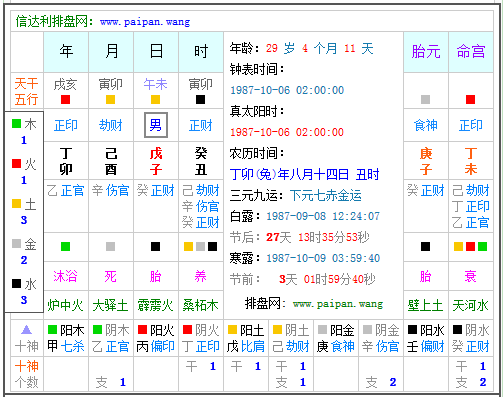Click the 天干五行 row label
Screen dimensions: 503x397
[27, 91]
